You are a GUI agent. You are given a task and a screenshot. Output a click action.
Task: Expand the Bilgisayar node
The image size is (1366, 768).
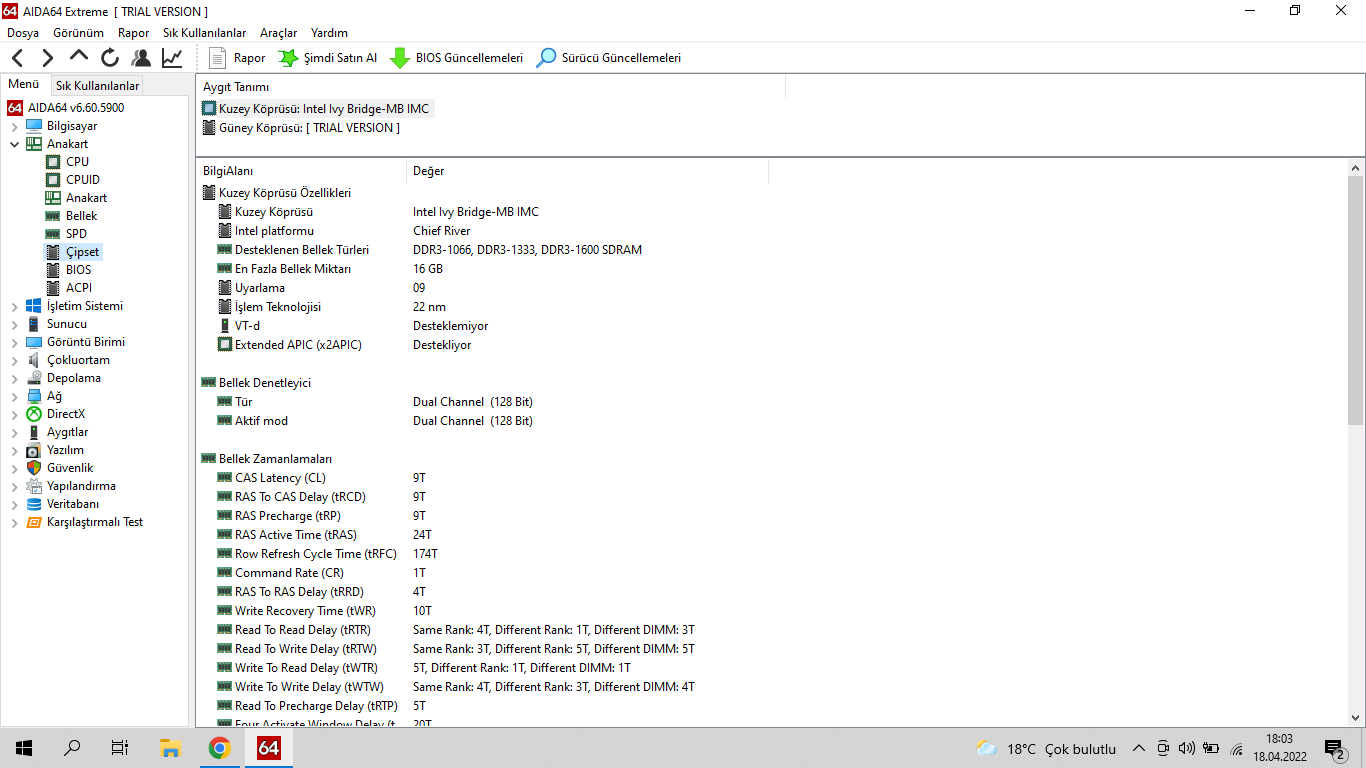pos(15,126)
